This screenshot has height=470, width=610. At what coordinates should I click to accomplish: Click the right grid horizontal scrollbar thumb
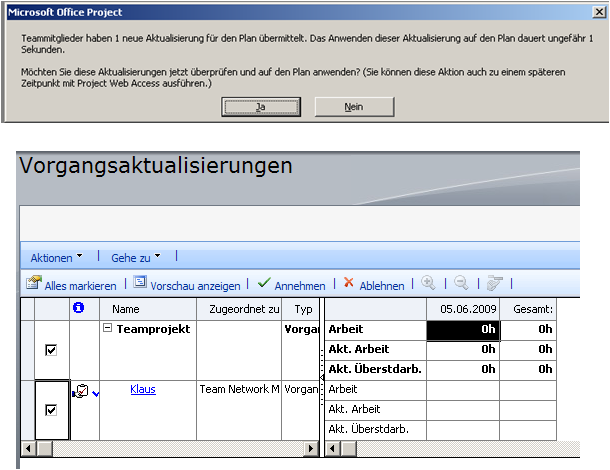[x=349, y=449]
